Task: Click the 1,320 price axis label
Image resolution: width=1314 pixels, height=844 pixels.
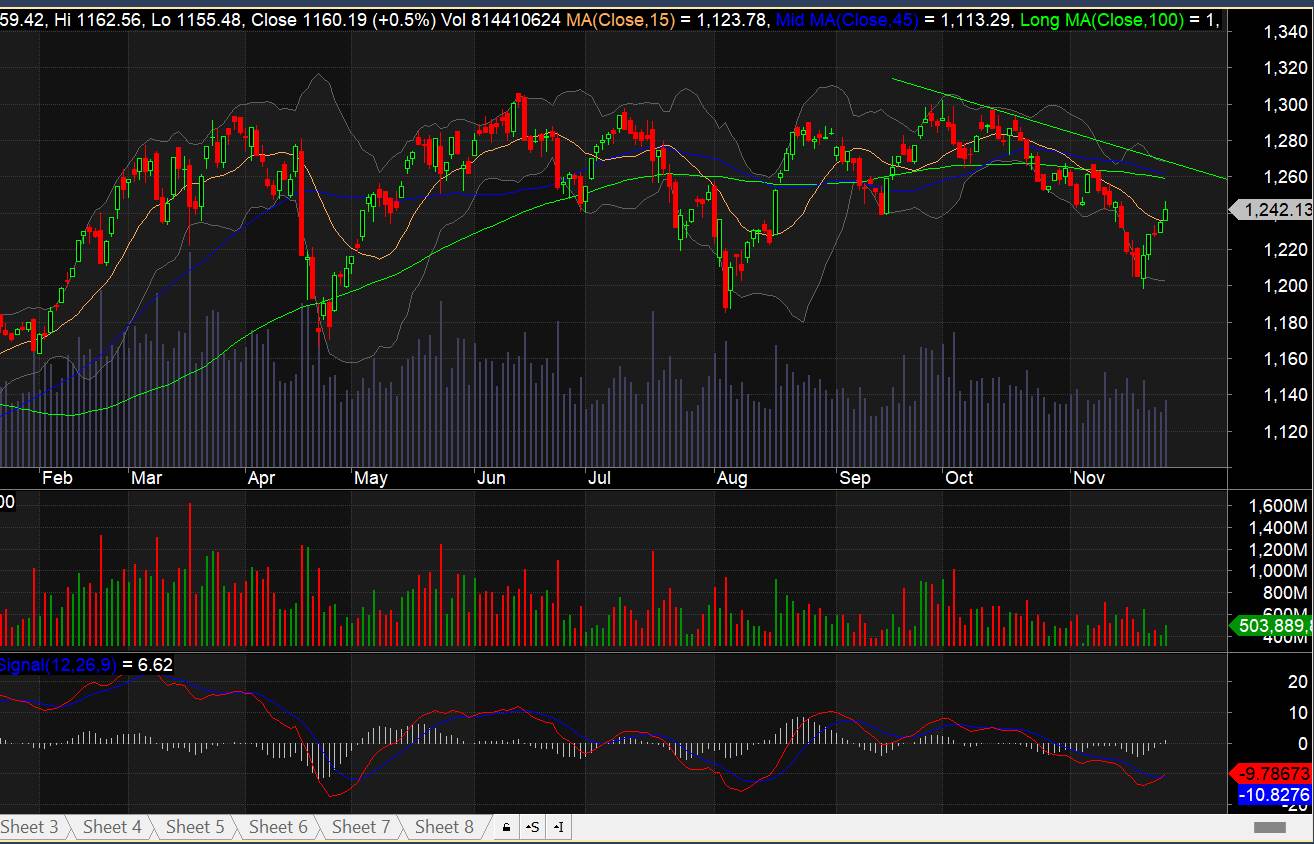Action: point(1285,68)
